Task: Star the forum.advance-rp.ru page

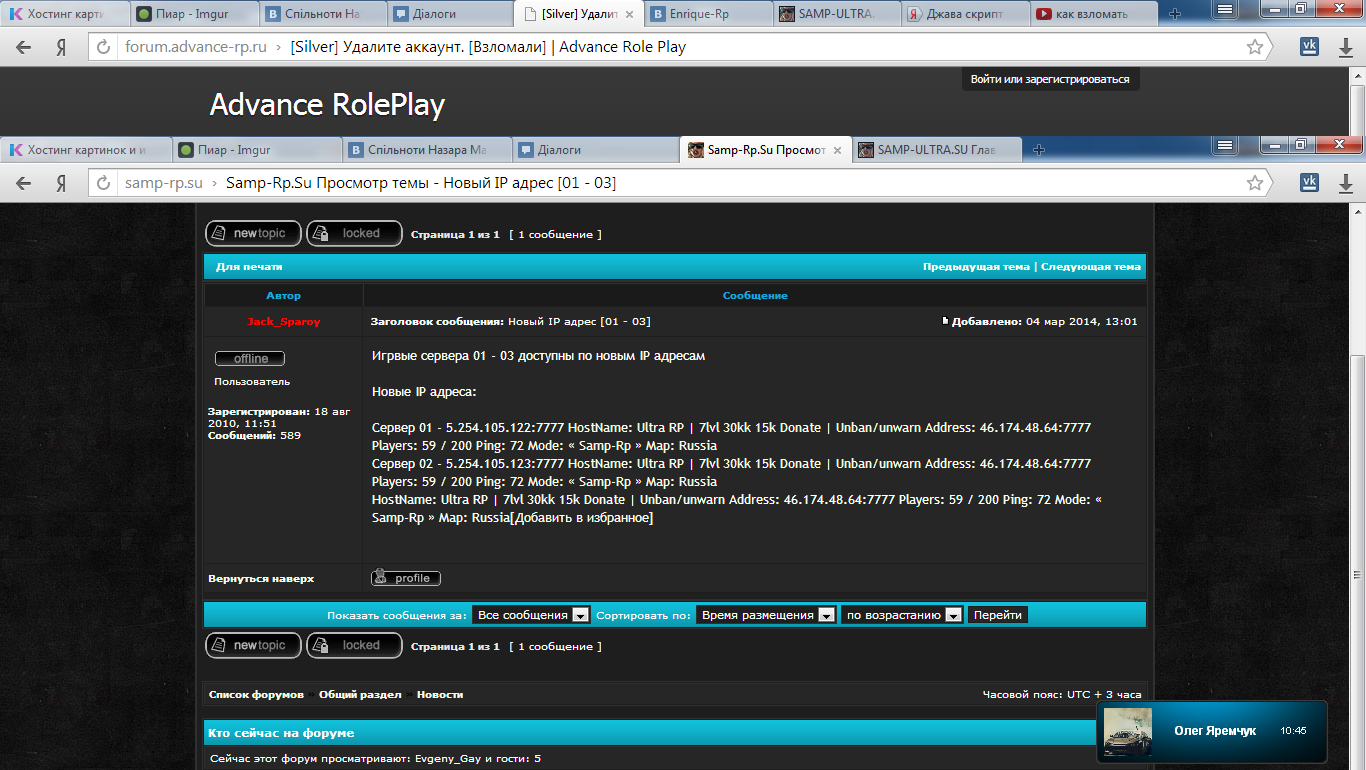Action: click(1254, 47)
